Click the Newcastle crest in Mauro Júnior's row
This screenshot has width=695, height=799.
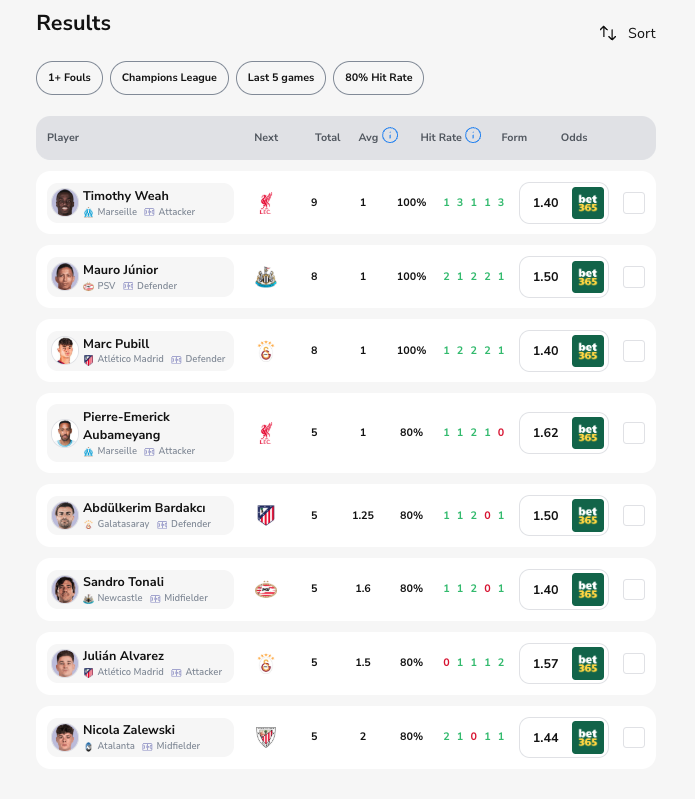pyautogui.click(x=265, y=277)
